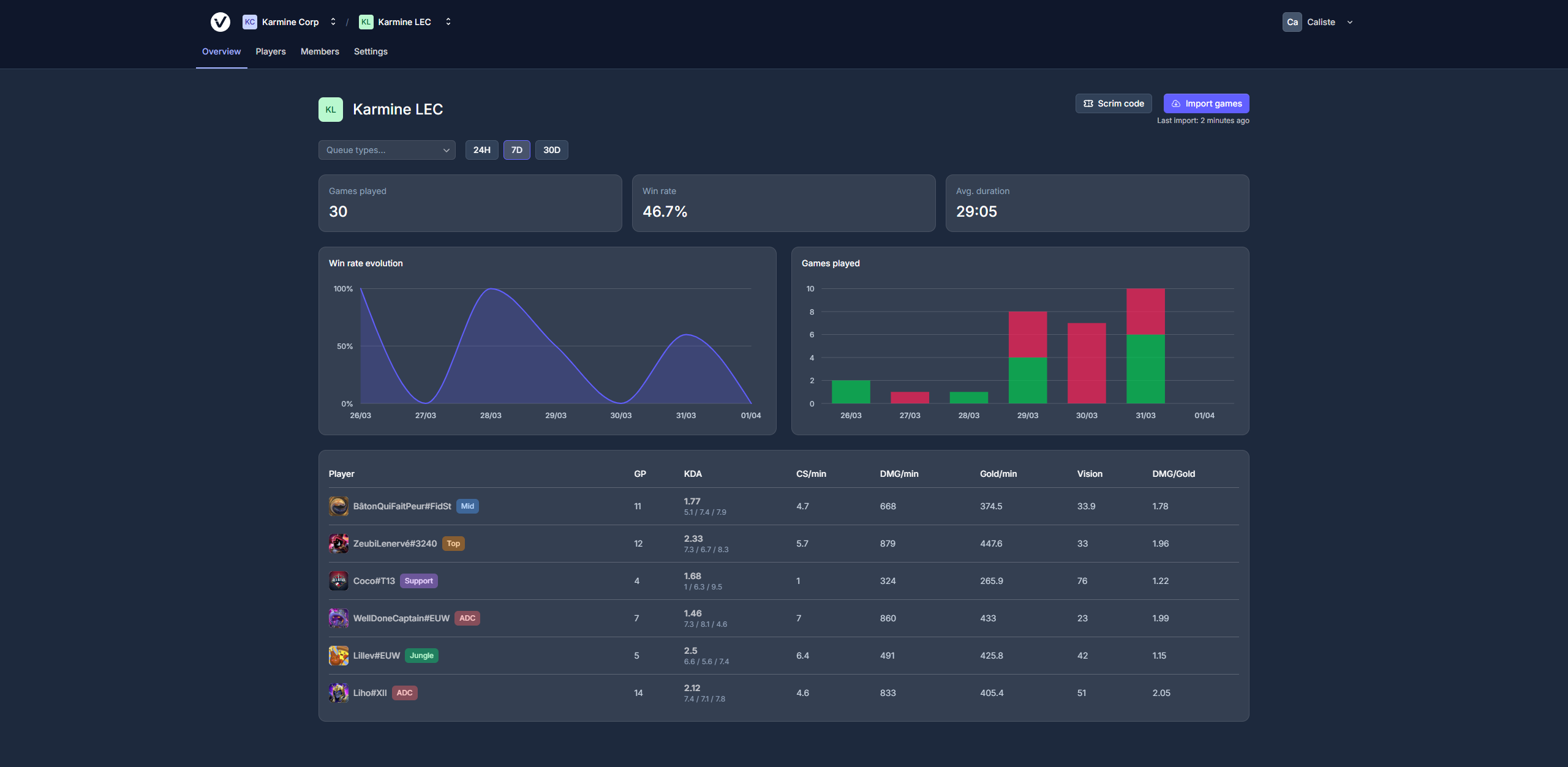This screenshot has height=767, width=1568.
Task: Select the 24H time filter
Action: pyautogui.click(x=481, y=149)
